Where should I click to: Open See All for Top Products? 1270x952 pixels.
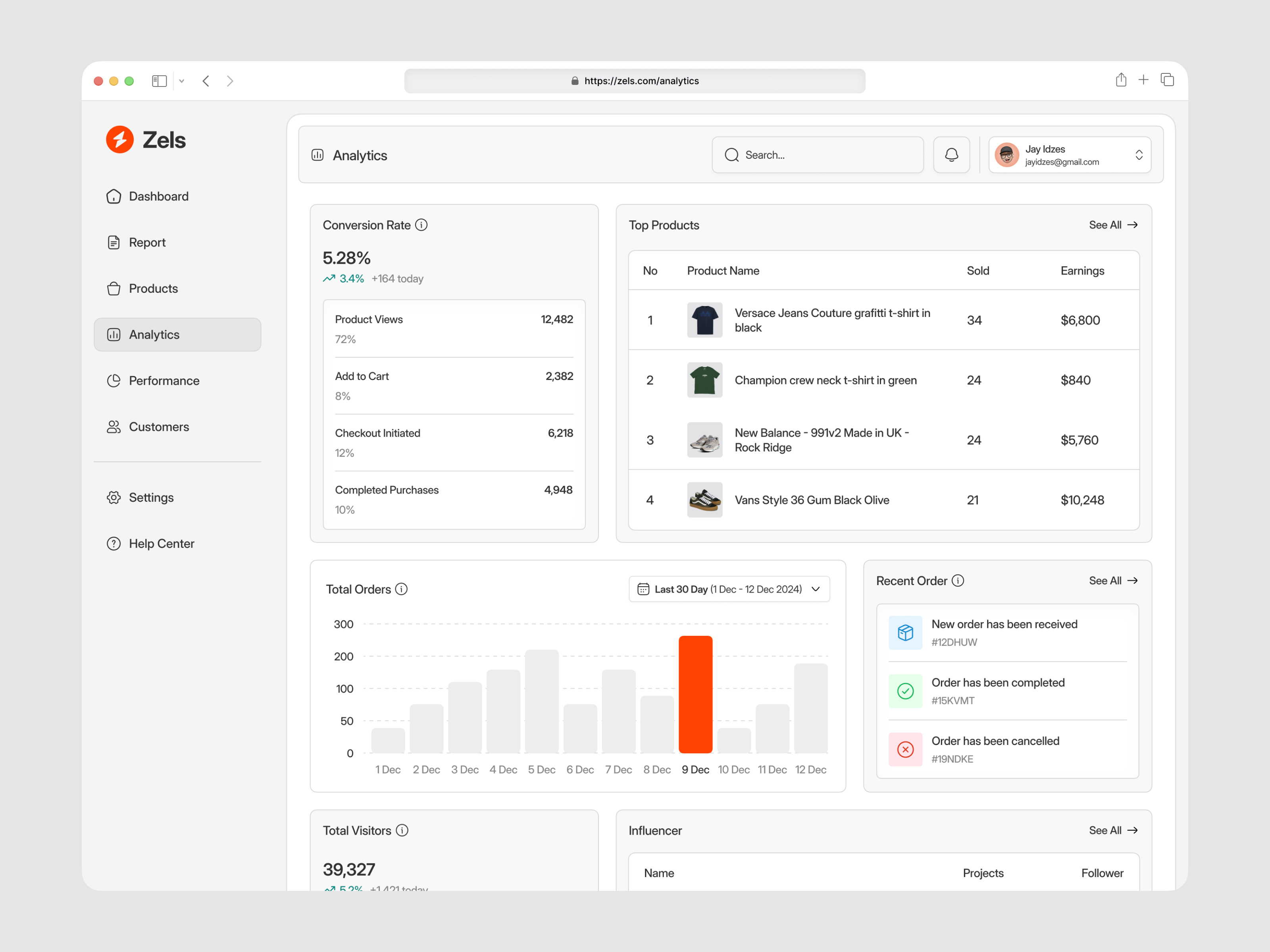pos(1113,225)
